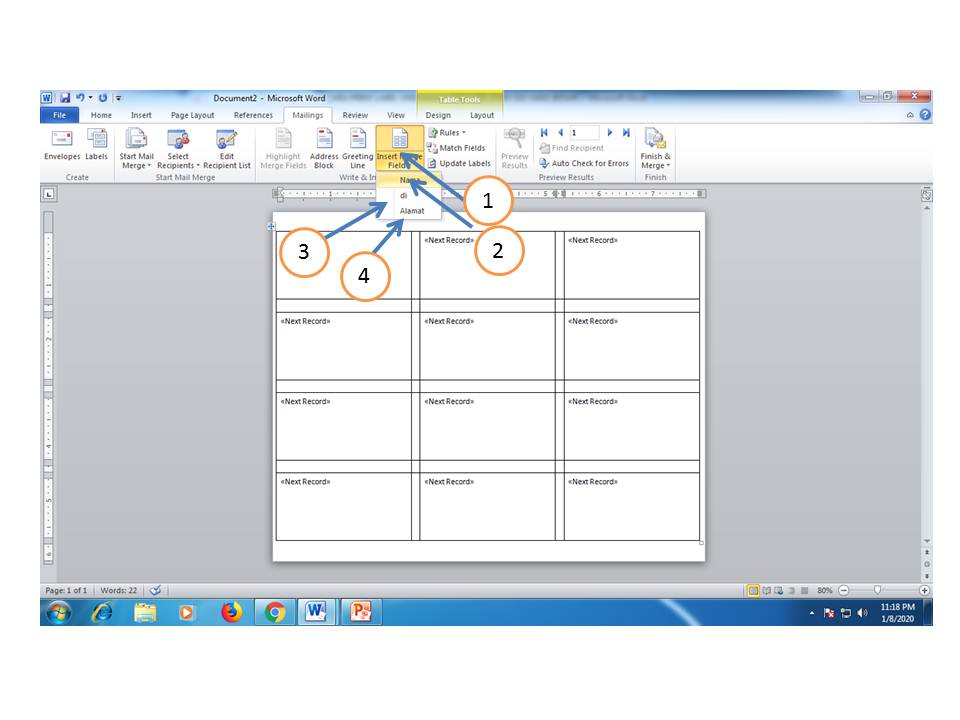Insert an Address Block
The width and height of the screenshot is (960, 720).
click(x=324, y=149)
